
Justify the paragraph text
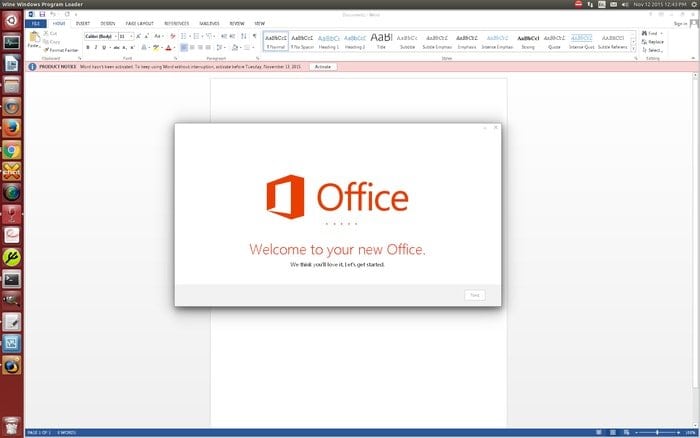click(208, 47)
